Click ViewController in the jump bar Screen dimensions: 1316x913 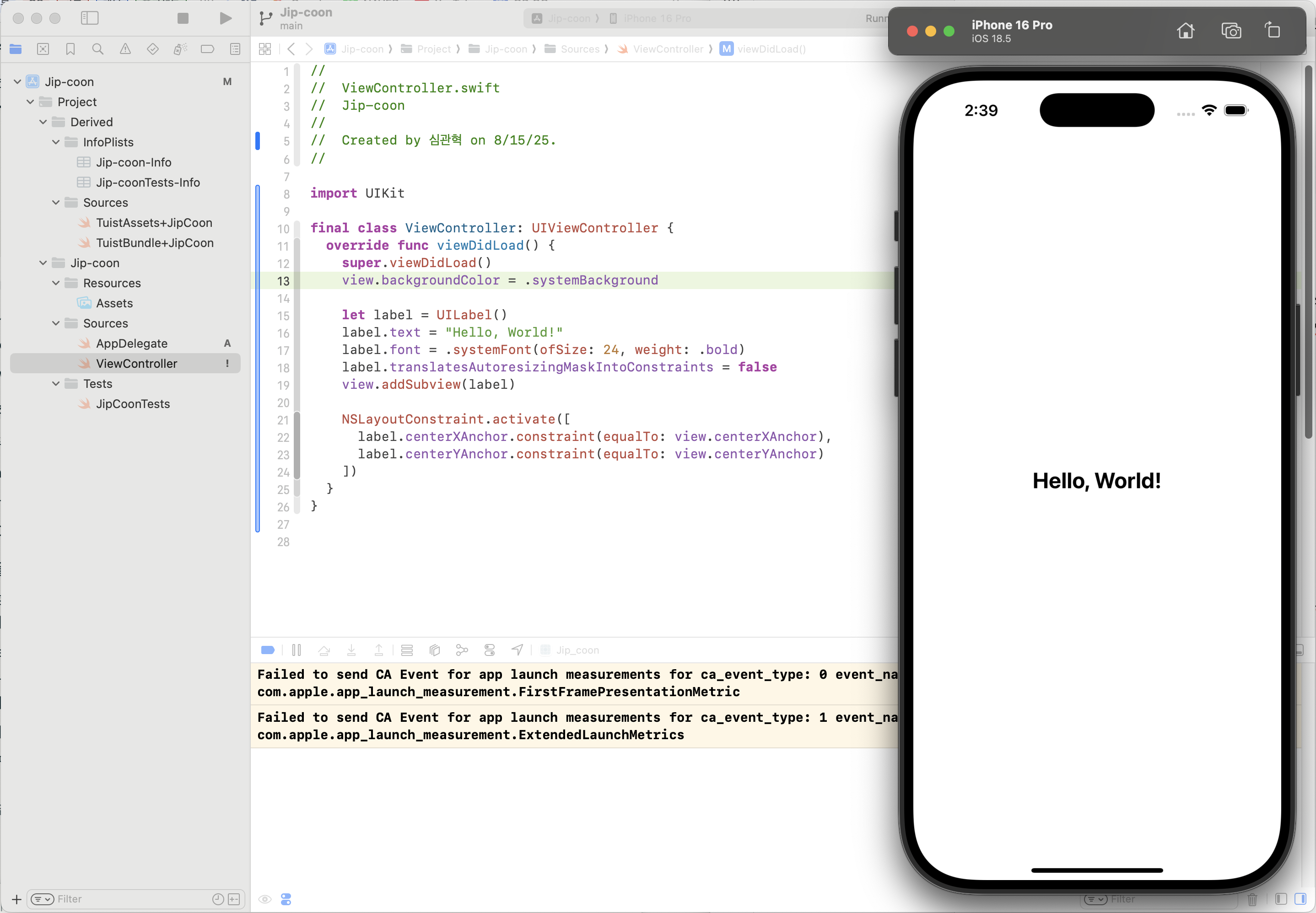[x=668, y=49]
